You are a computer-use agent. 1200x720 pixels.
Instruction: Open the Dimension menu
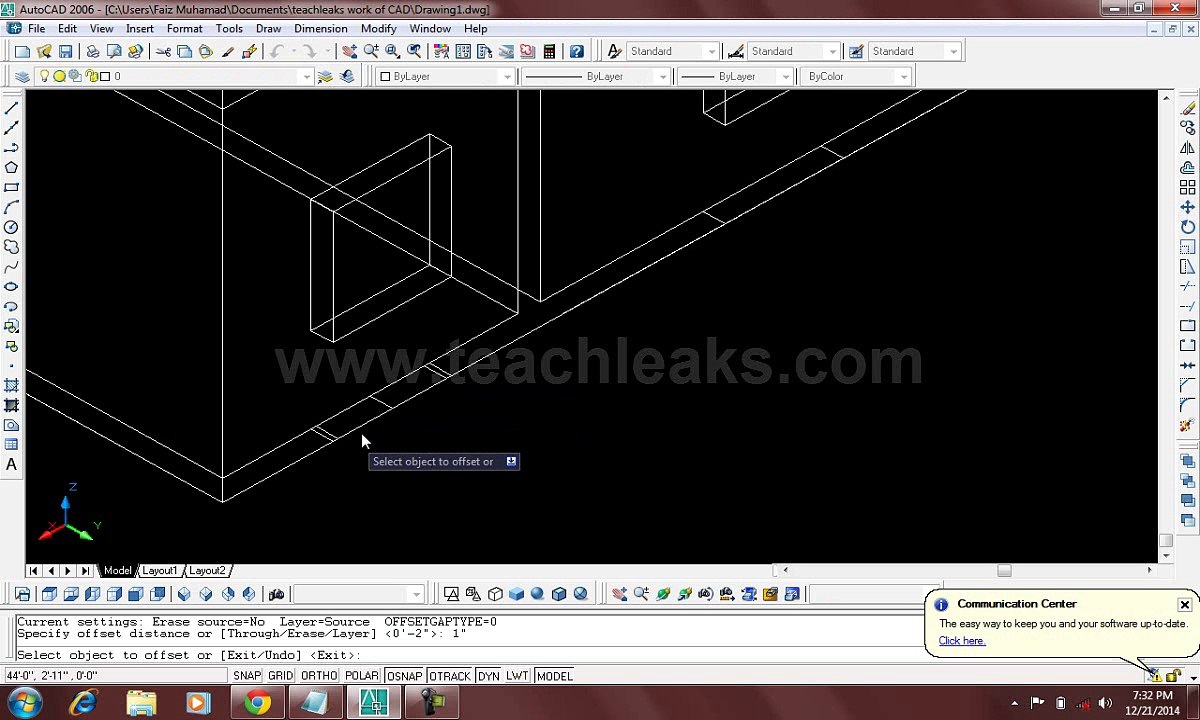click(320, 29)
